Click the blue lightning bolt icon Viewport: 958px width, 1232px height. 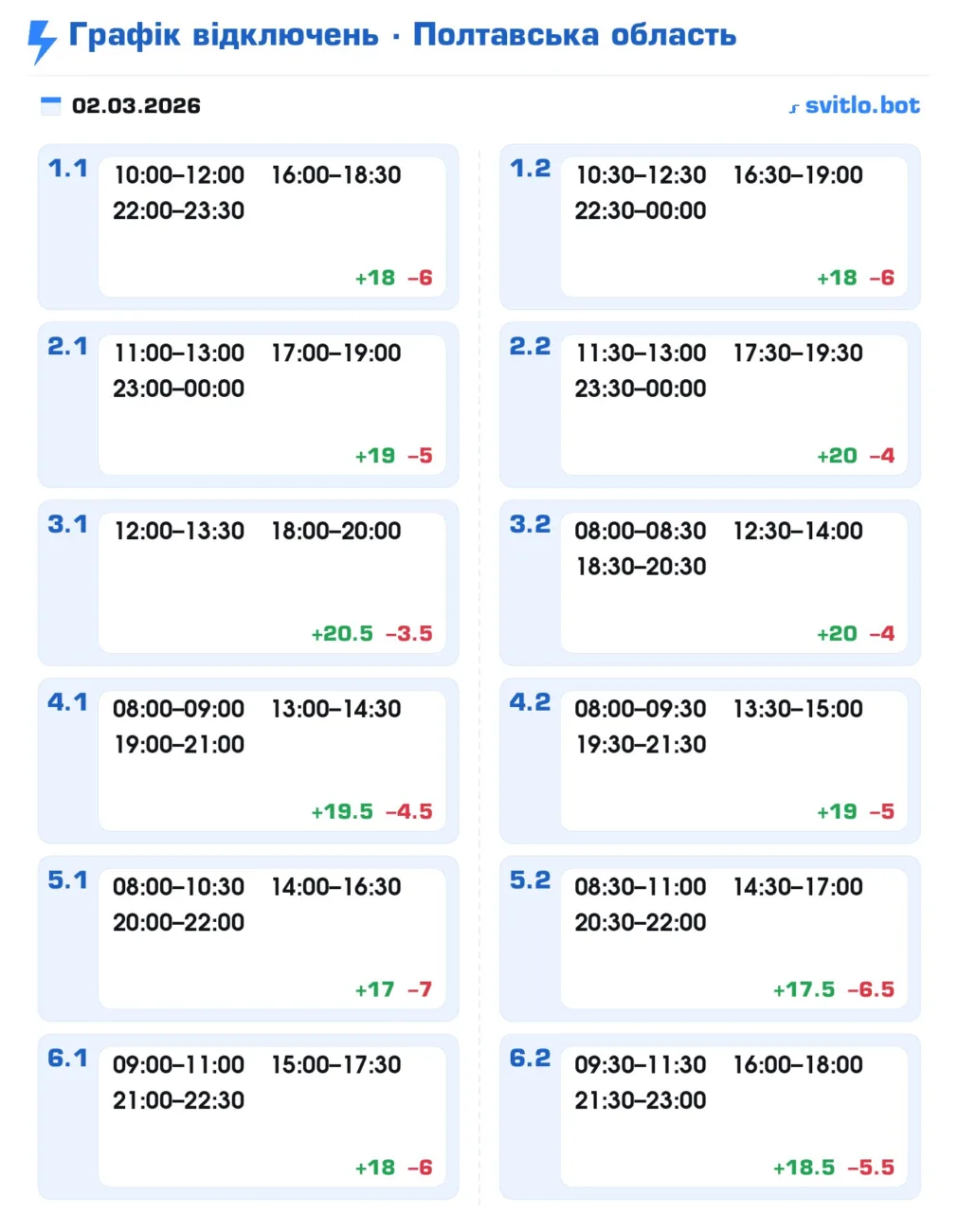(42, 41)
